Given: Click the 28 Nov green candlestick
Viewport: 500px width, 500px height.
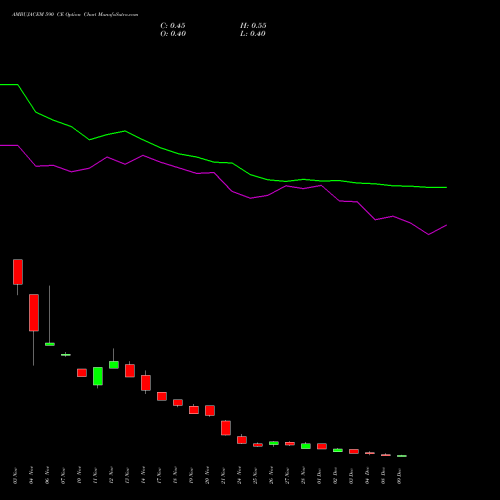Looking at the screenshot, I should (x=306, y=446).
